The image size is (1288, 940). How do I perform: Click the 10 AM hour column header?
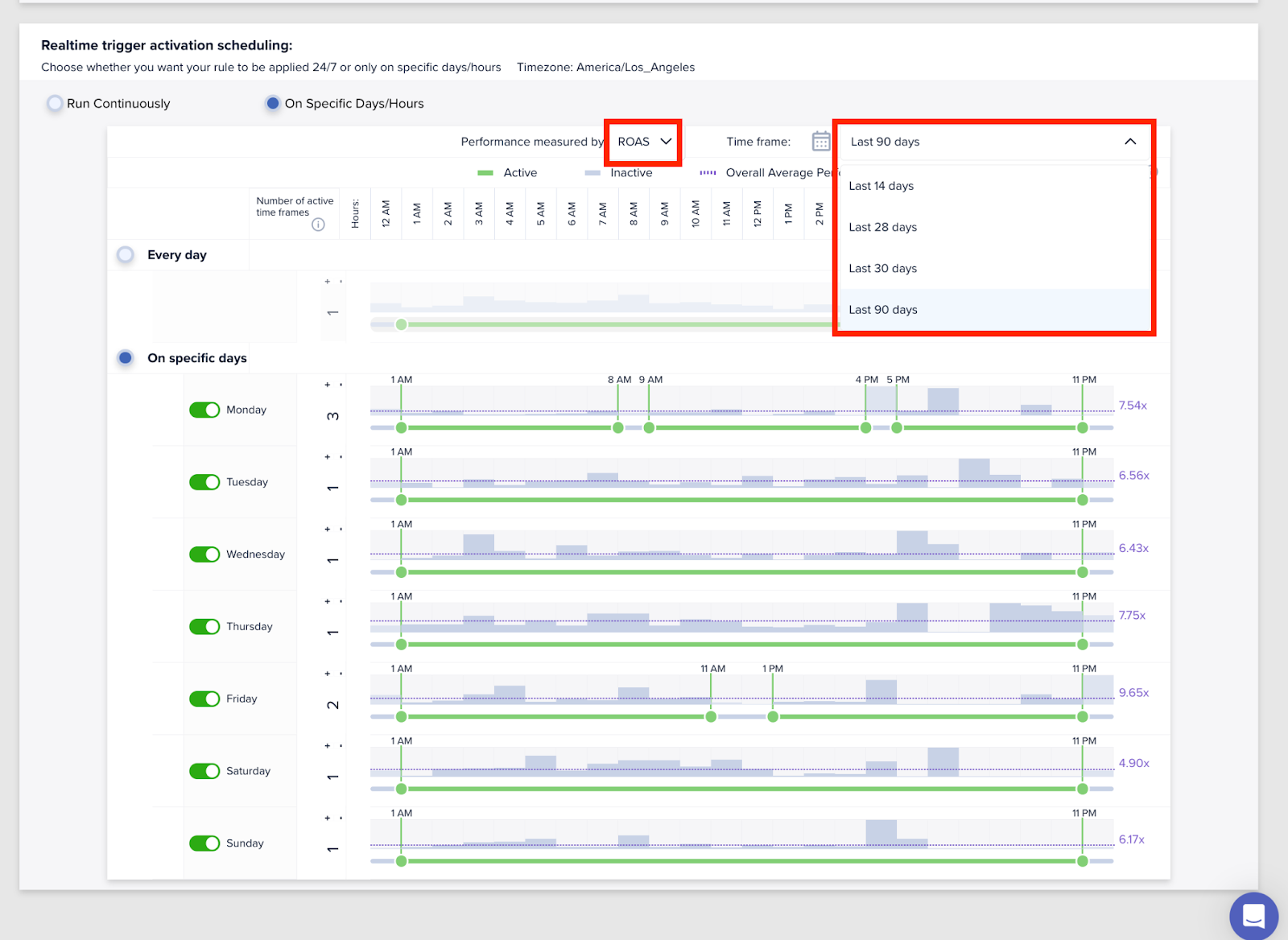[x=696, y=213]
